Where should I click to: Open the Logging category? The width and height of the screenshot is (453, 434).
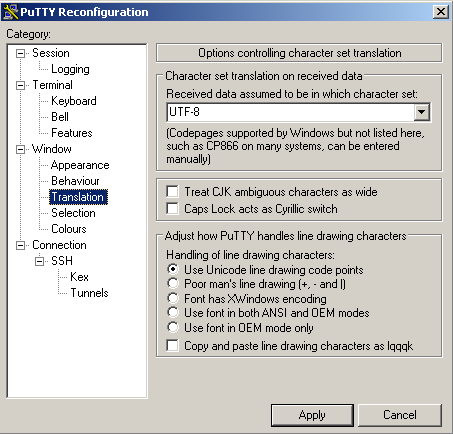coord(70,69)
